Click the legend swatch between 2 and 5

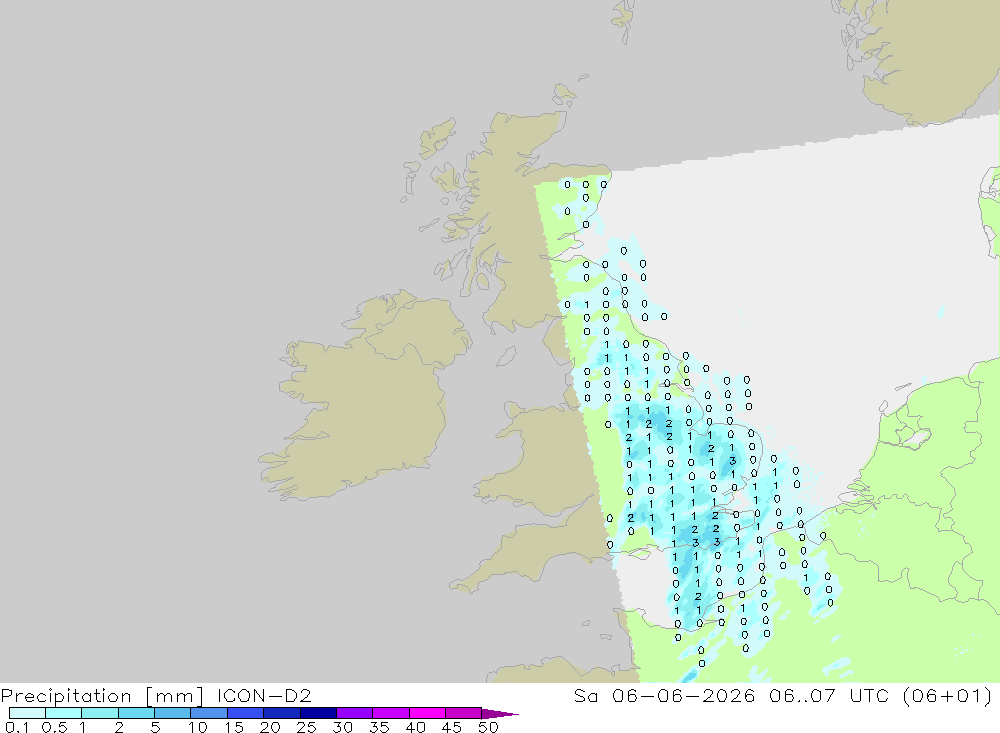(136, 713)
